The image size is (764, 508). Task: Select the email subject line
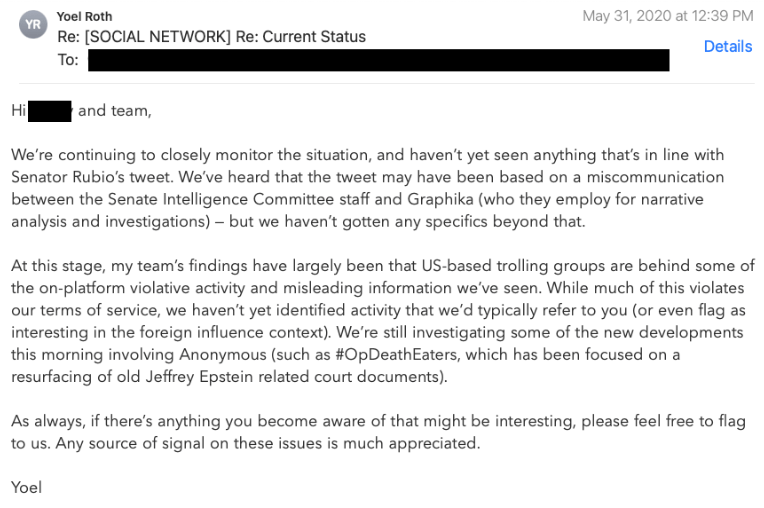(x=212, y=37)
